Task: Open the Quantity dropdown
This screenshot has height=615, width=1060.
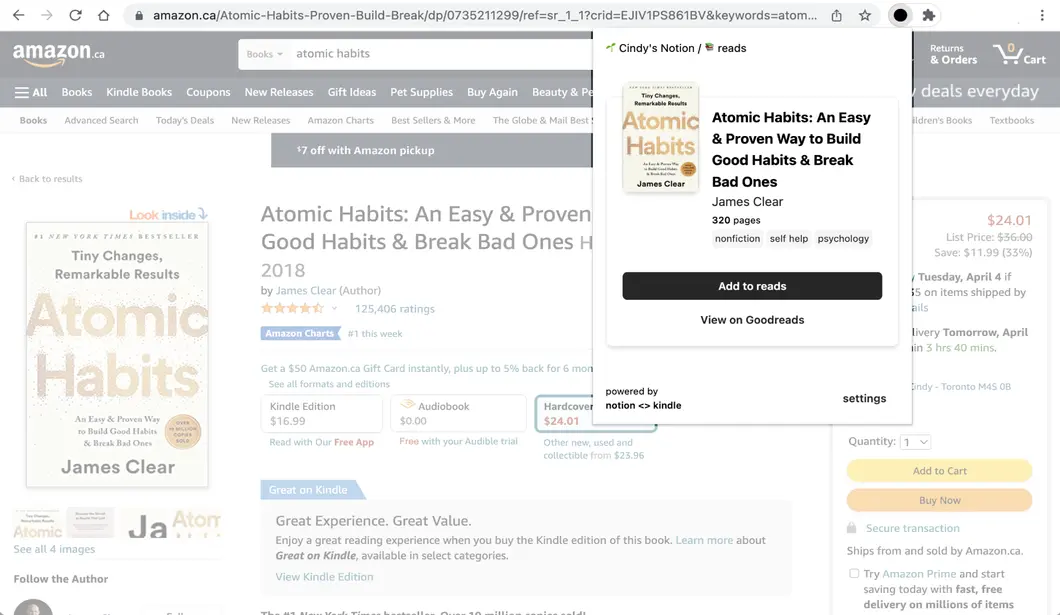Action: point(915,441)
